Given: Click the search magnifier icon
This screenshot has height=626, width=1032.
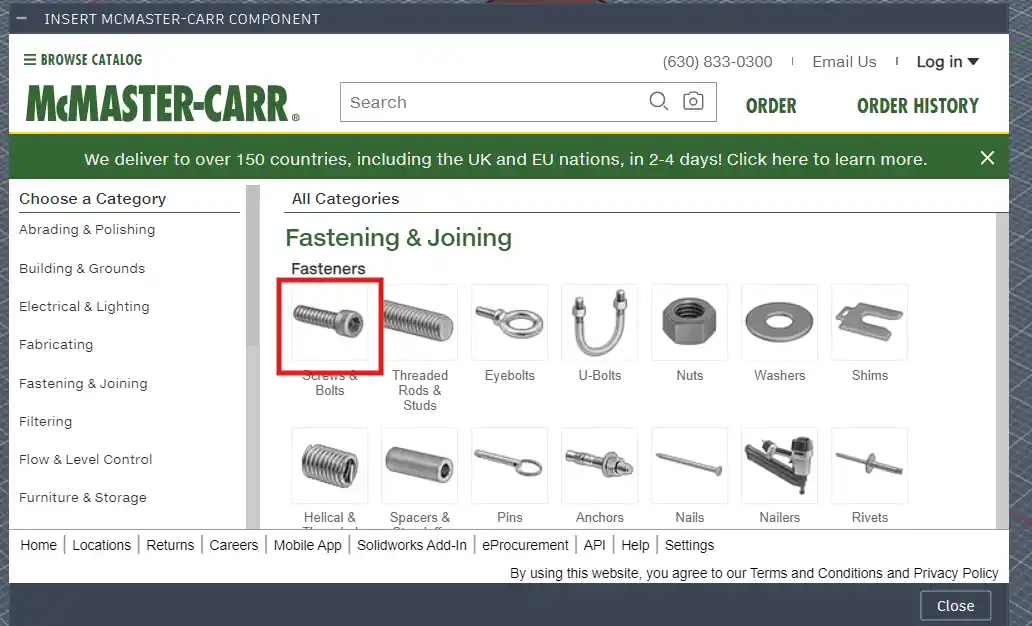Looking at the screenshot, I should [658, 101].
